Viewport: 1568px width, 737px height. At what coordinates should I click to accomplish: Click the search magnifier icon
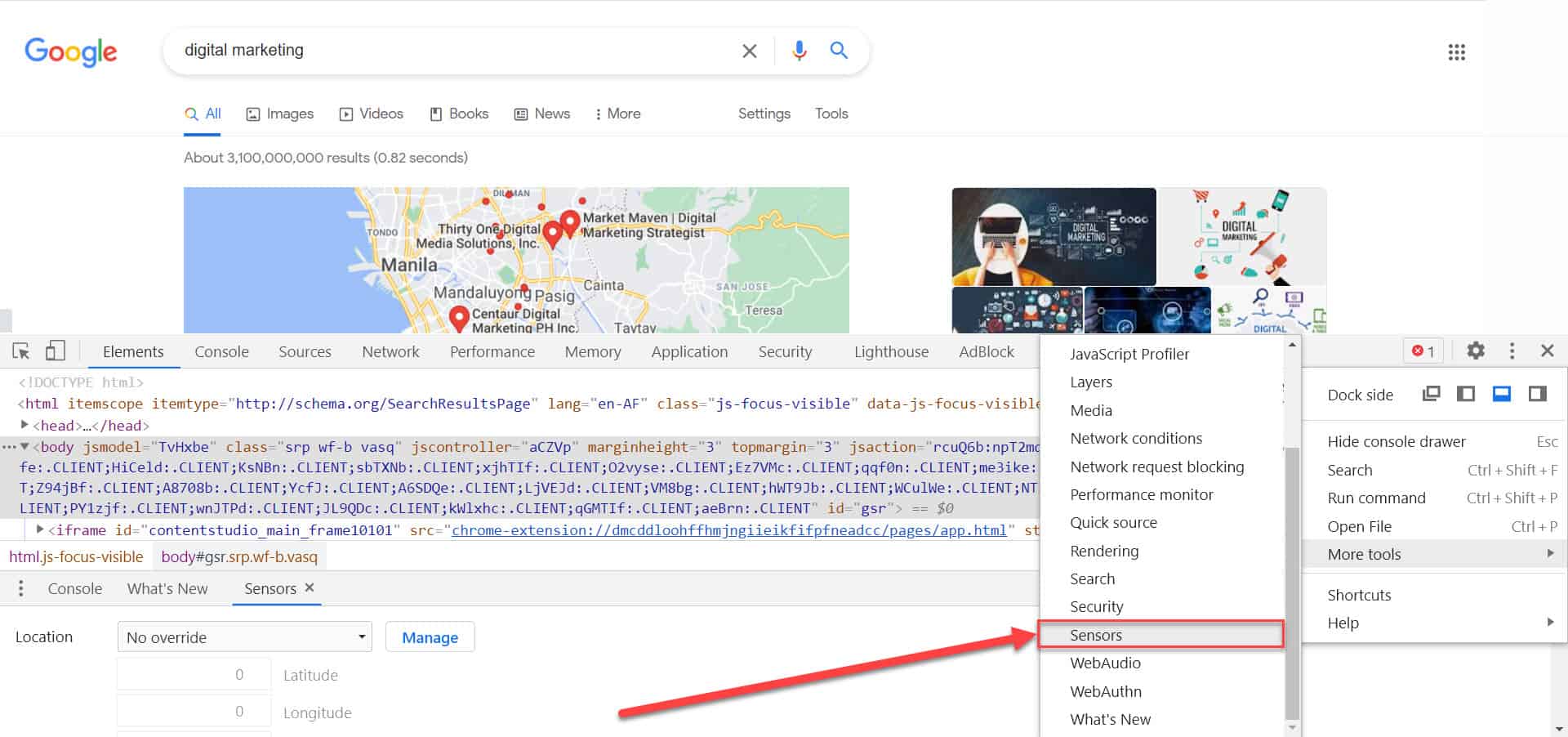point(839,50)
